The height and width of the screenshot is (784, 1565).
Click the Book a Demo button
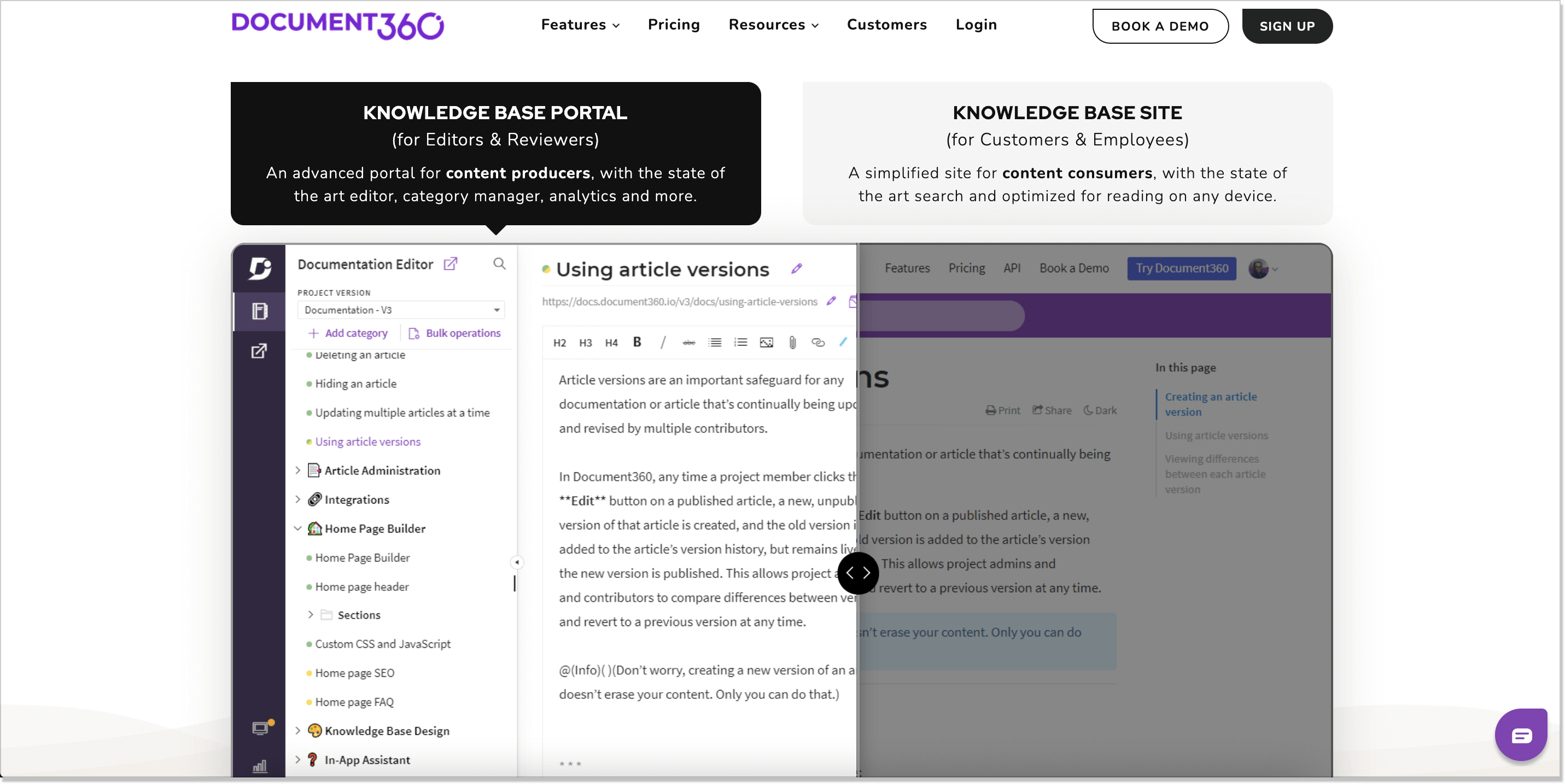pyautogui.click(x=1159, y=26)
